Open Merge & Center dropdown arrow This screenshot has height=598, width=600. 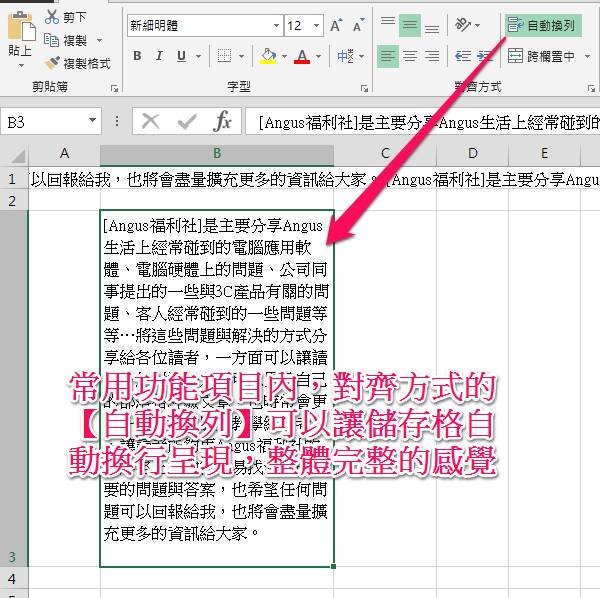(x=587, y=56)
